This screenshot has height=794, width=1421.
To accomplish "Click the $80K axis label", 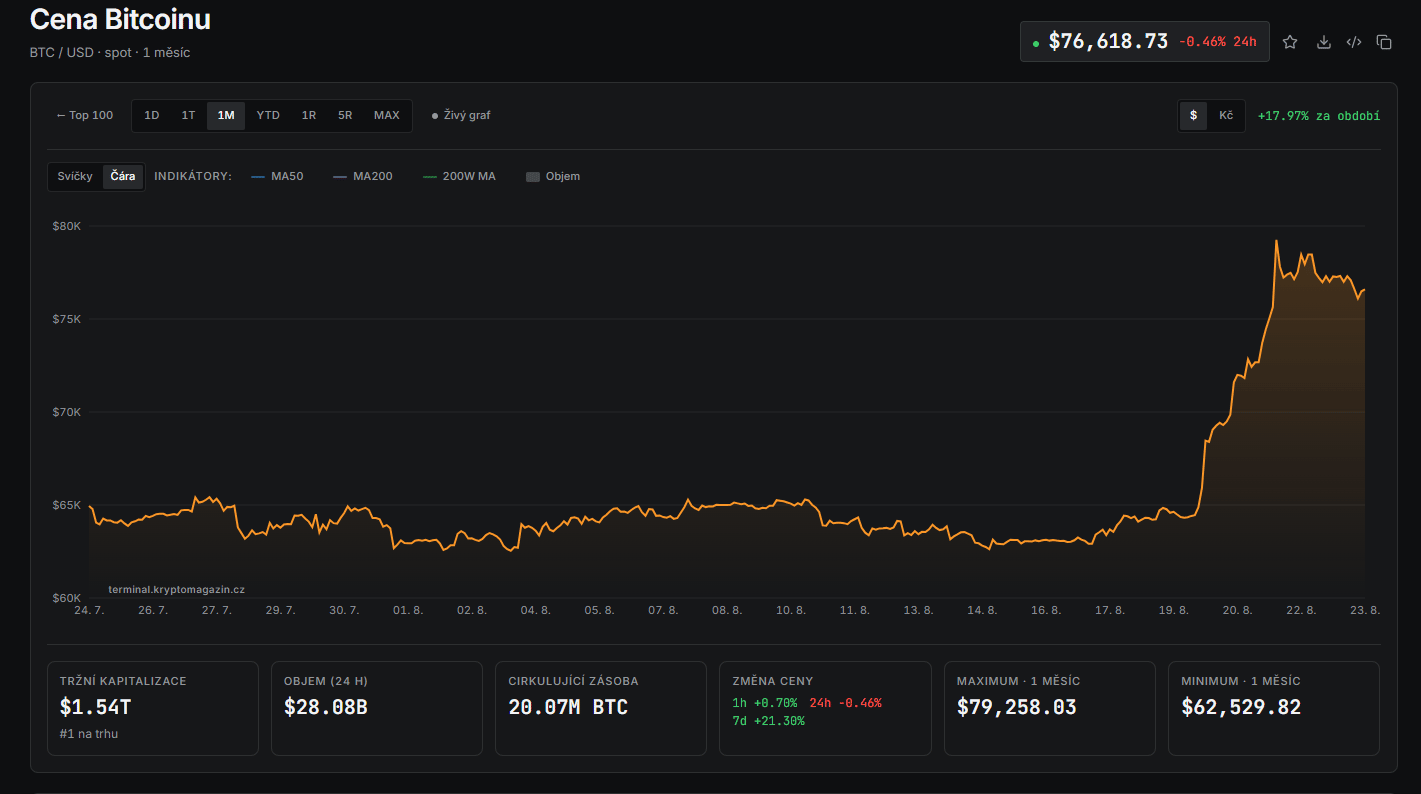I will pyautogui.click(x=67, y=226).
